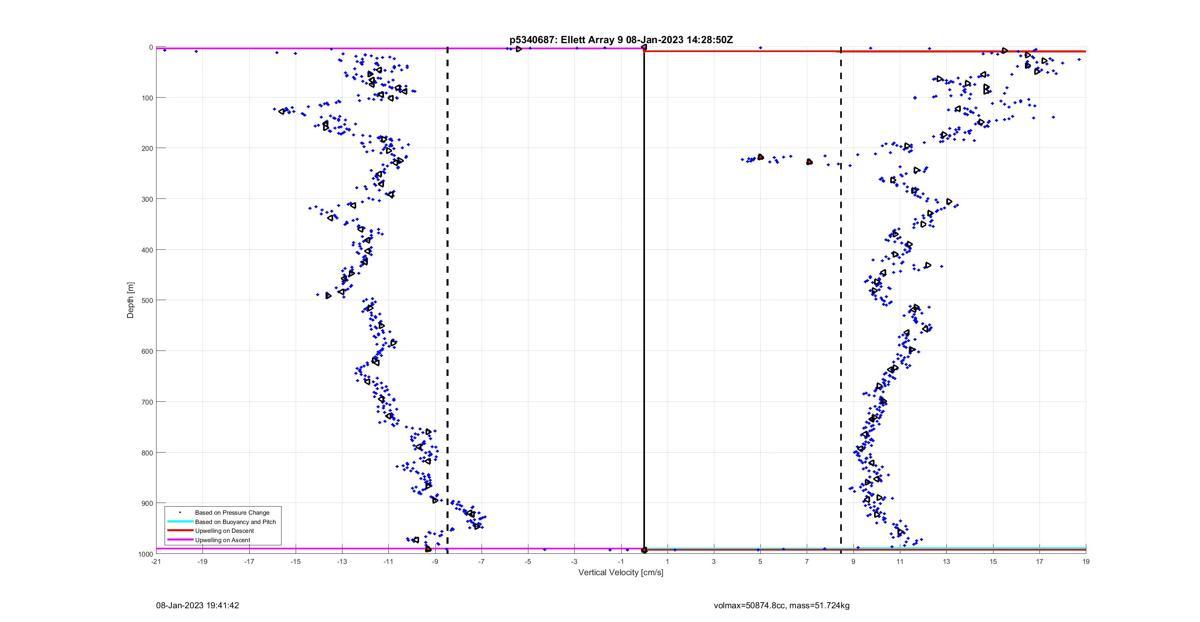
Task: Select the 'Depth [m]' y-axis label
Action: click(x=130, y=300)
